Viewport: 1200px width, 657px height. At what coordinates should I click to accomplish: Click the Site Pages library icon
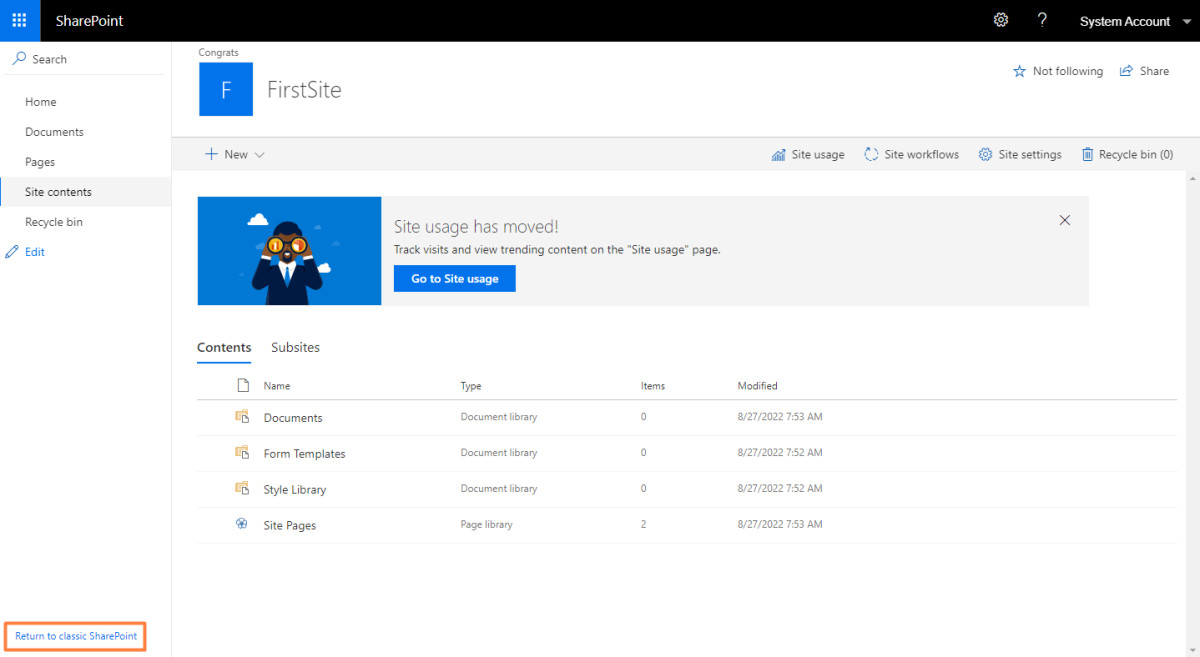click(x=242, y=523)
